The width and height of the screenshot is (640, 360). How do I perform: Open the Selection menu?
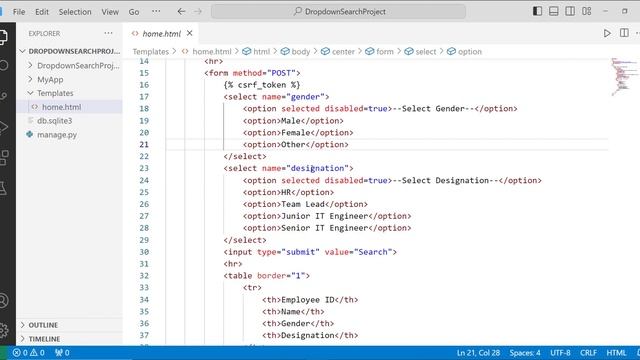pos(75,12)
